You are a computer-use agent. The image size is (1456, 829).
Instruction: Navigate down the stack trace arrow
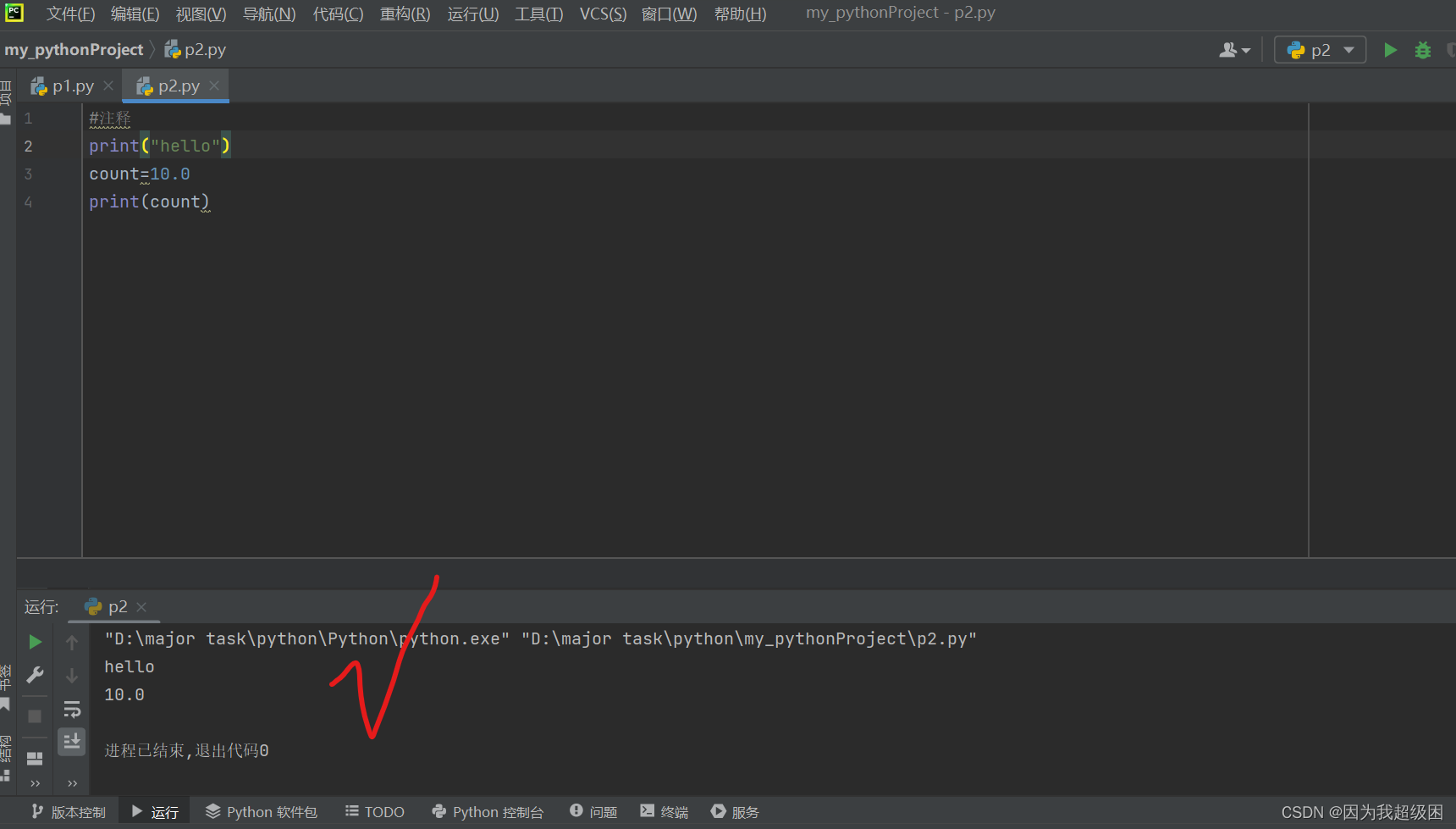72,676
